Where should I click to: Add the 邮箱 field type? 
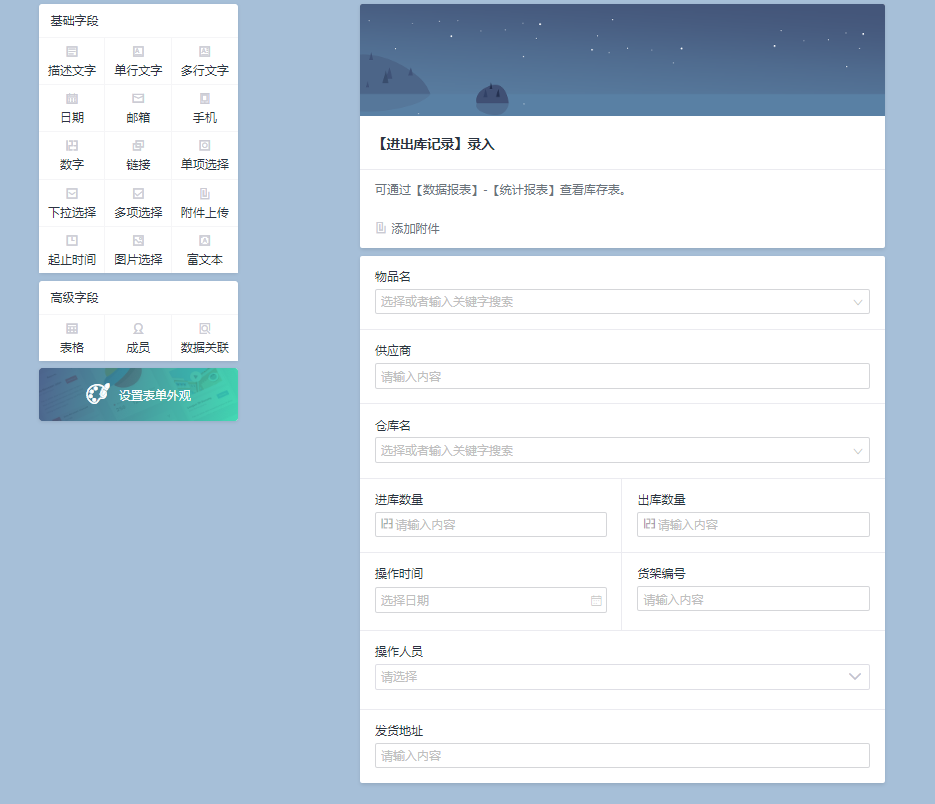pos(138,109)
